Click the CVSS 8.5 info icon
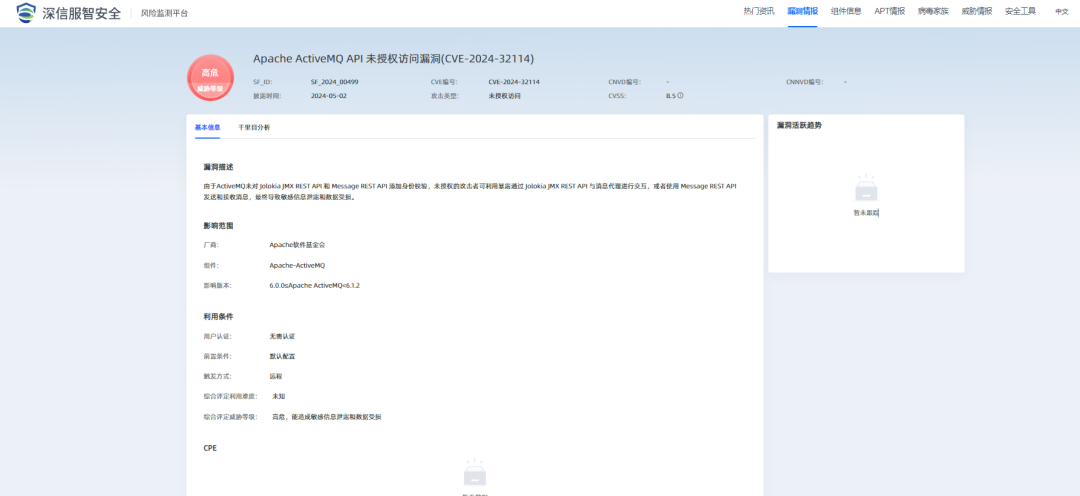 [681, 96]
